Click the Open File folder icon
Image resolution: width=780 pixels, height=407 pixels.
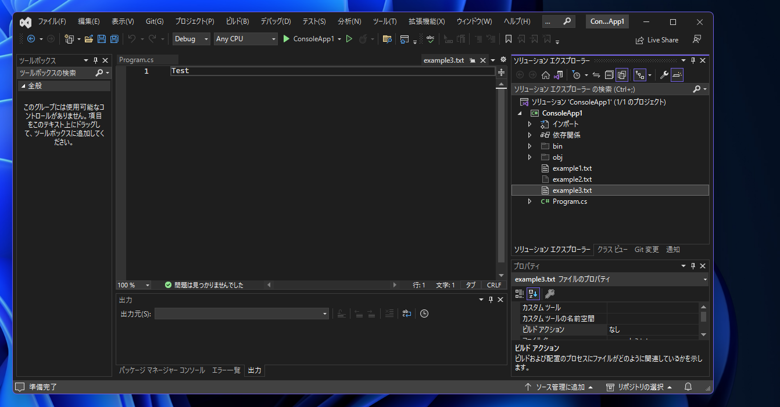89,39
